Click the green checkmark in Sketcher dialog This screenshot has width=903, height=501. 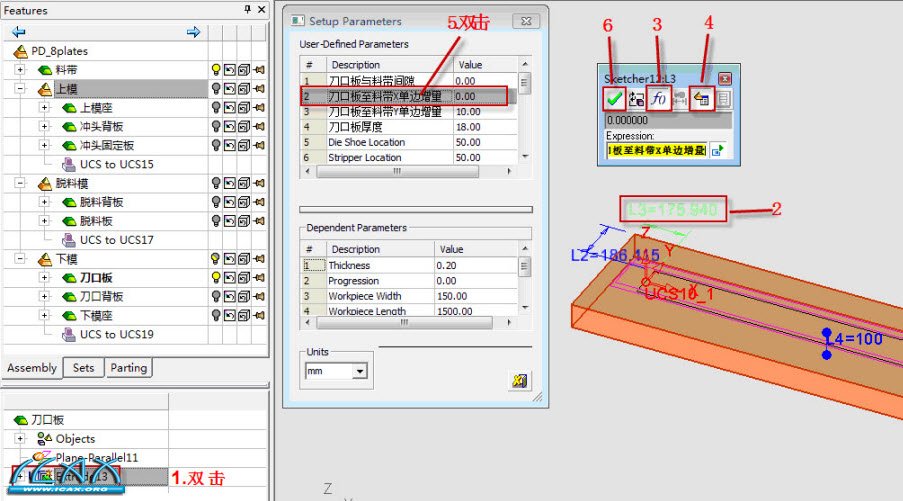pyautogui.click(x=614, y=99)
